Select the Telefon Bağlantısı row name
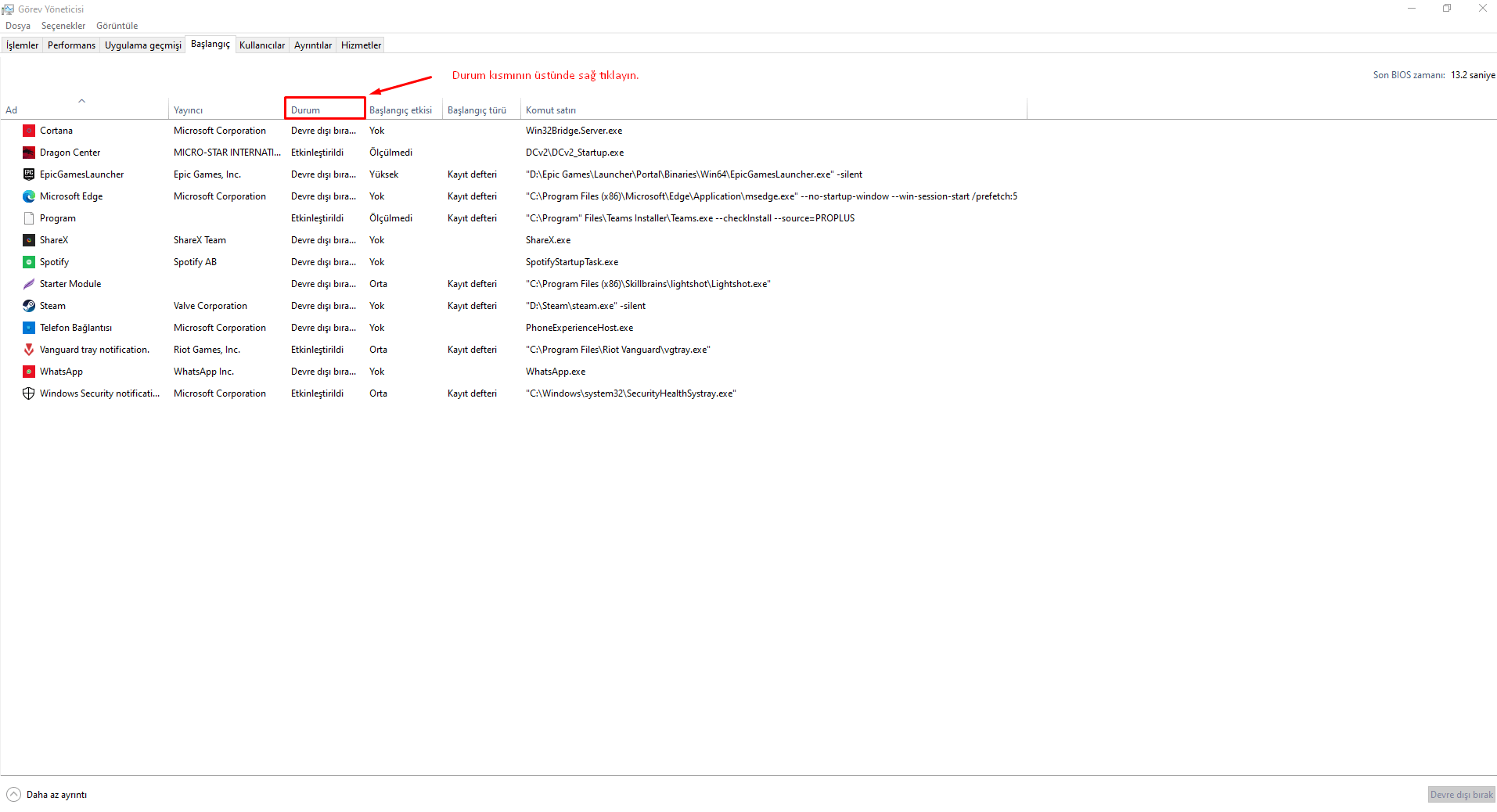This screenshot has height=812, width=1497. point(76,328)
